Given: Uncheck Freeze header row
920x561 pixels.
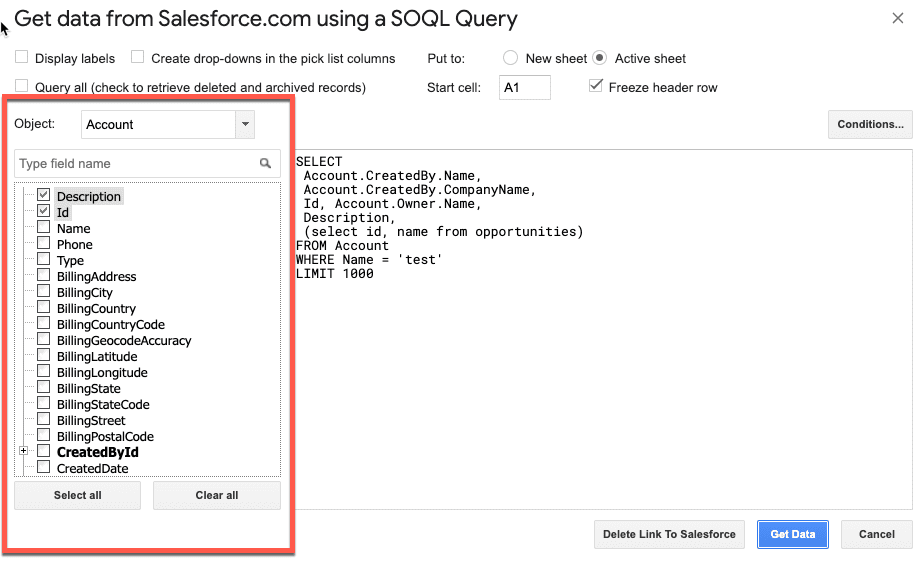Looking at the screenshot, I should coord(597,87).
